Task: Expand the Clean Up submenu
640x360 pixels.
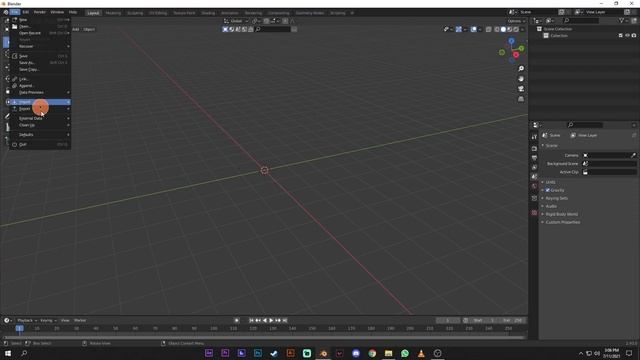Action: pyautogui.click(x=40, y=125)
